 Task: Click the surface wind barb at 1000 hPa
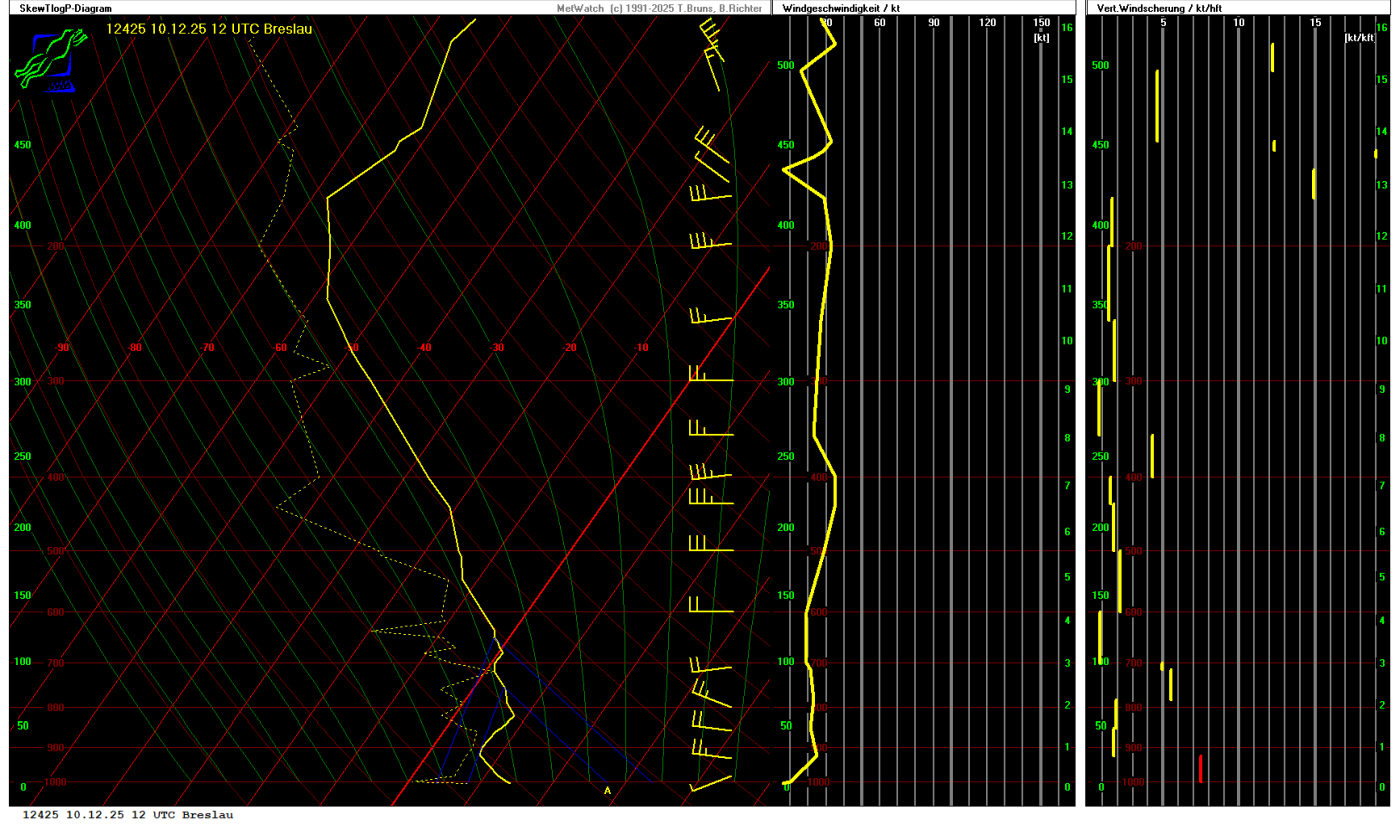[x=711, y=782]
